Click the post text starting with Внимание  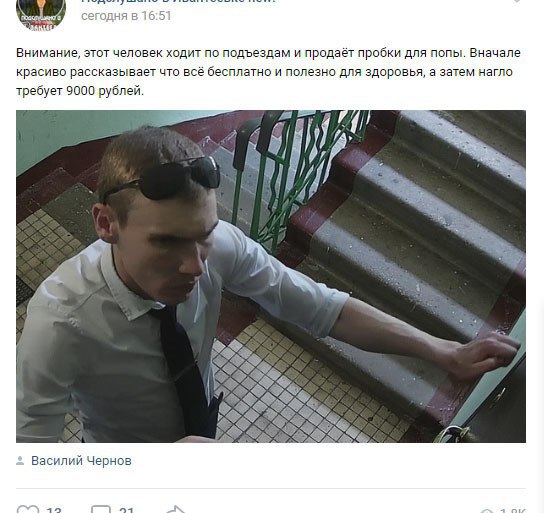[x=268, y=72]
